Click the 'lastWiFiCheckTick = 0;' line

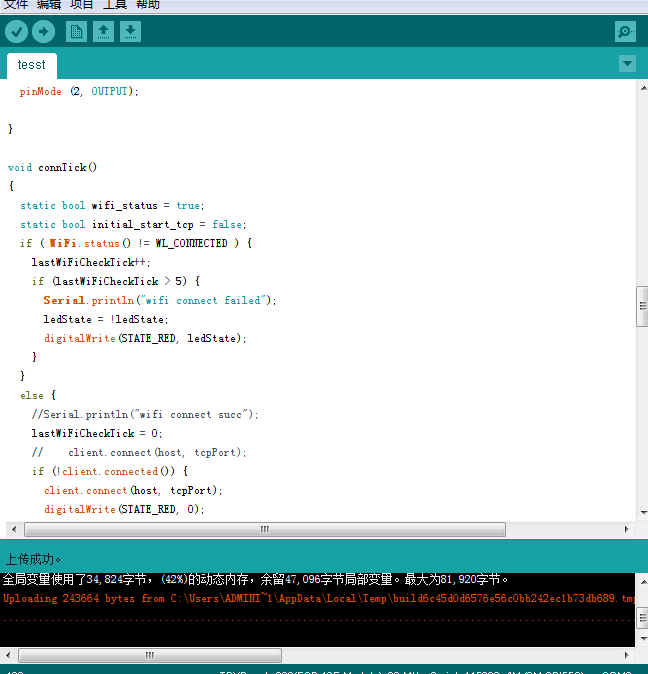[x=97, y=433]
